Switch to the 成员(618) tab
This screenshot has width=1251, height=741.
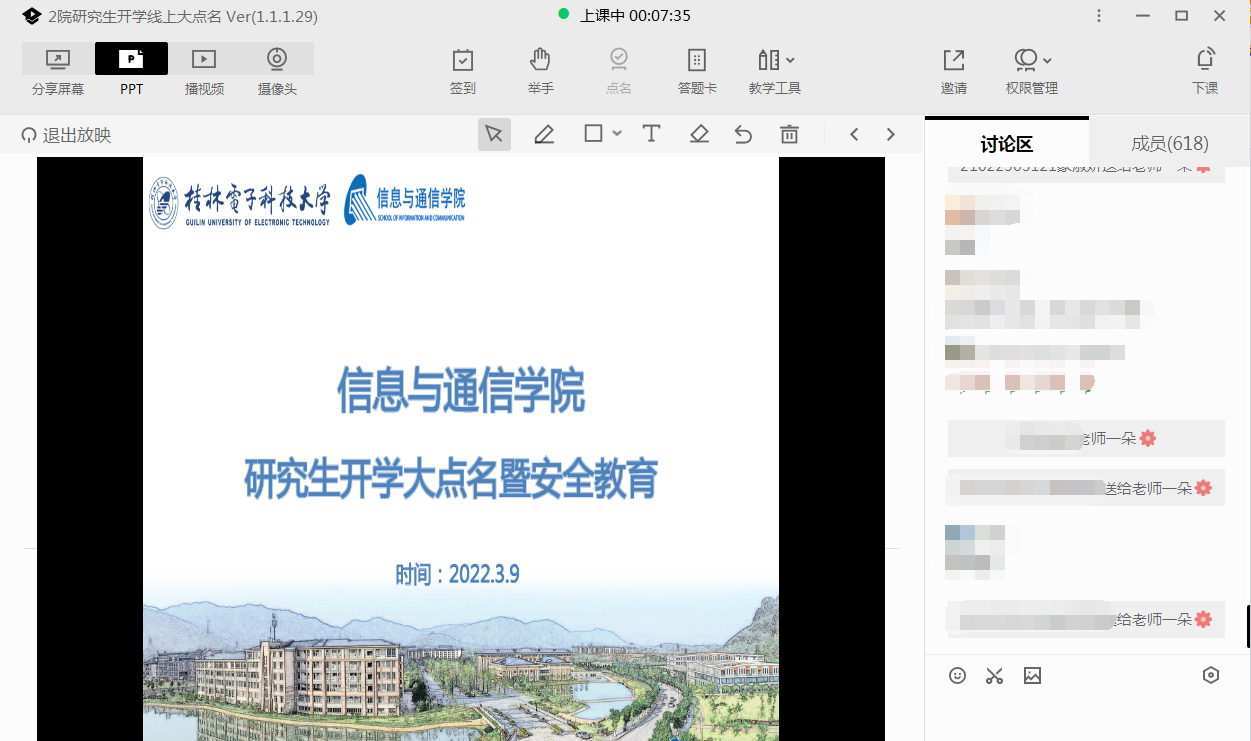[1169, 143]
